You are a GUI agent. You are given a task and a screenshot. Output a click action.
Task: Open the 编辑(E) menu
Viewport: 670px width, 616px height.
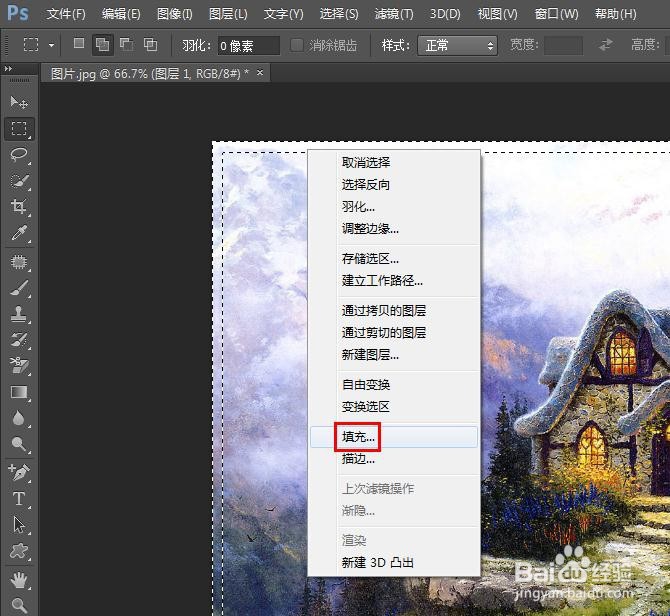pos(121,14)
